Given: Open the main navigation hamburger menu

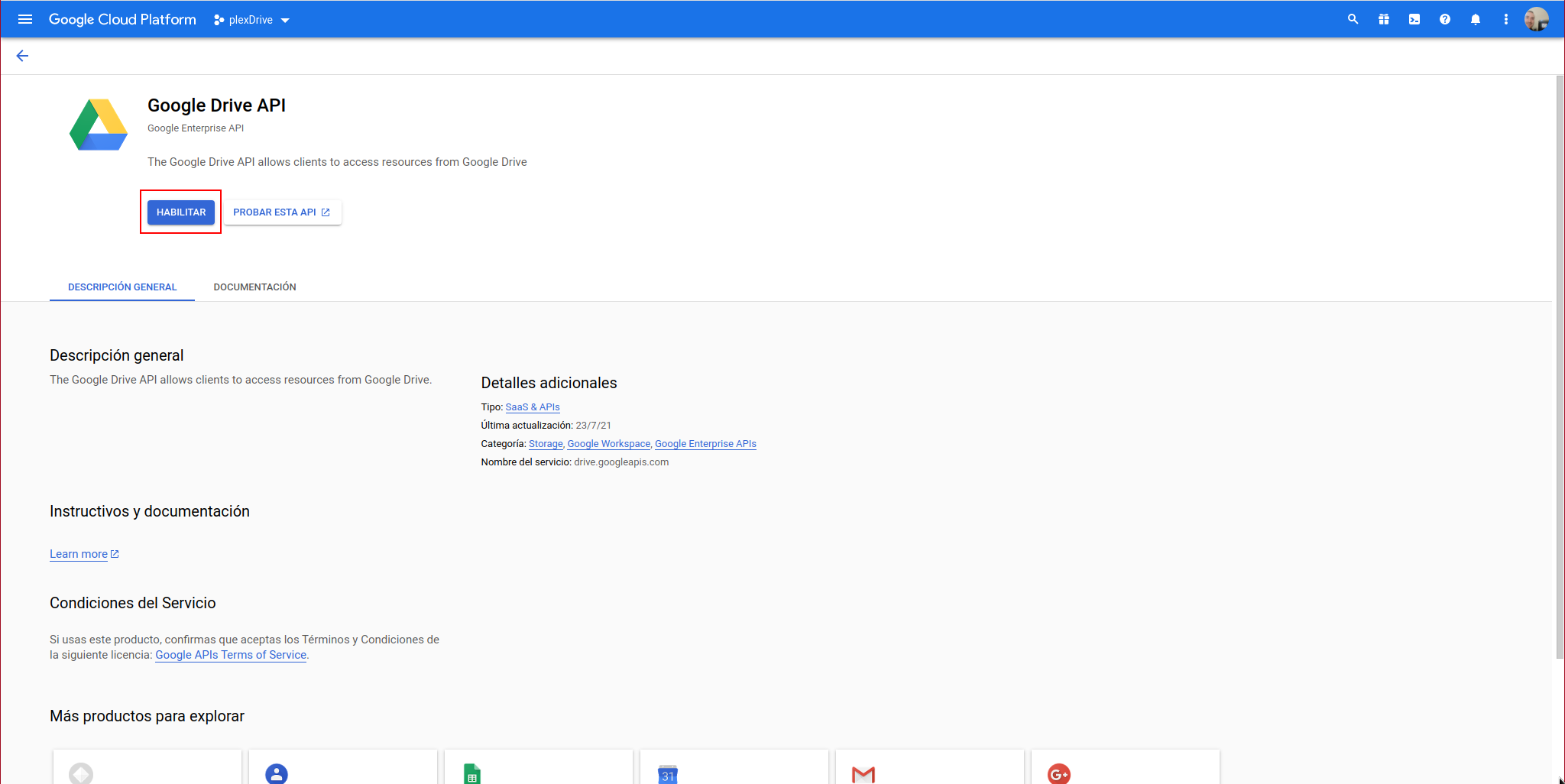Looking at the screenshot, I should [x=25, y=19].
